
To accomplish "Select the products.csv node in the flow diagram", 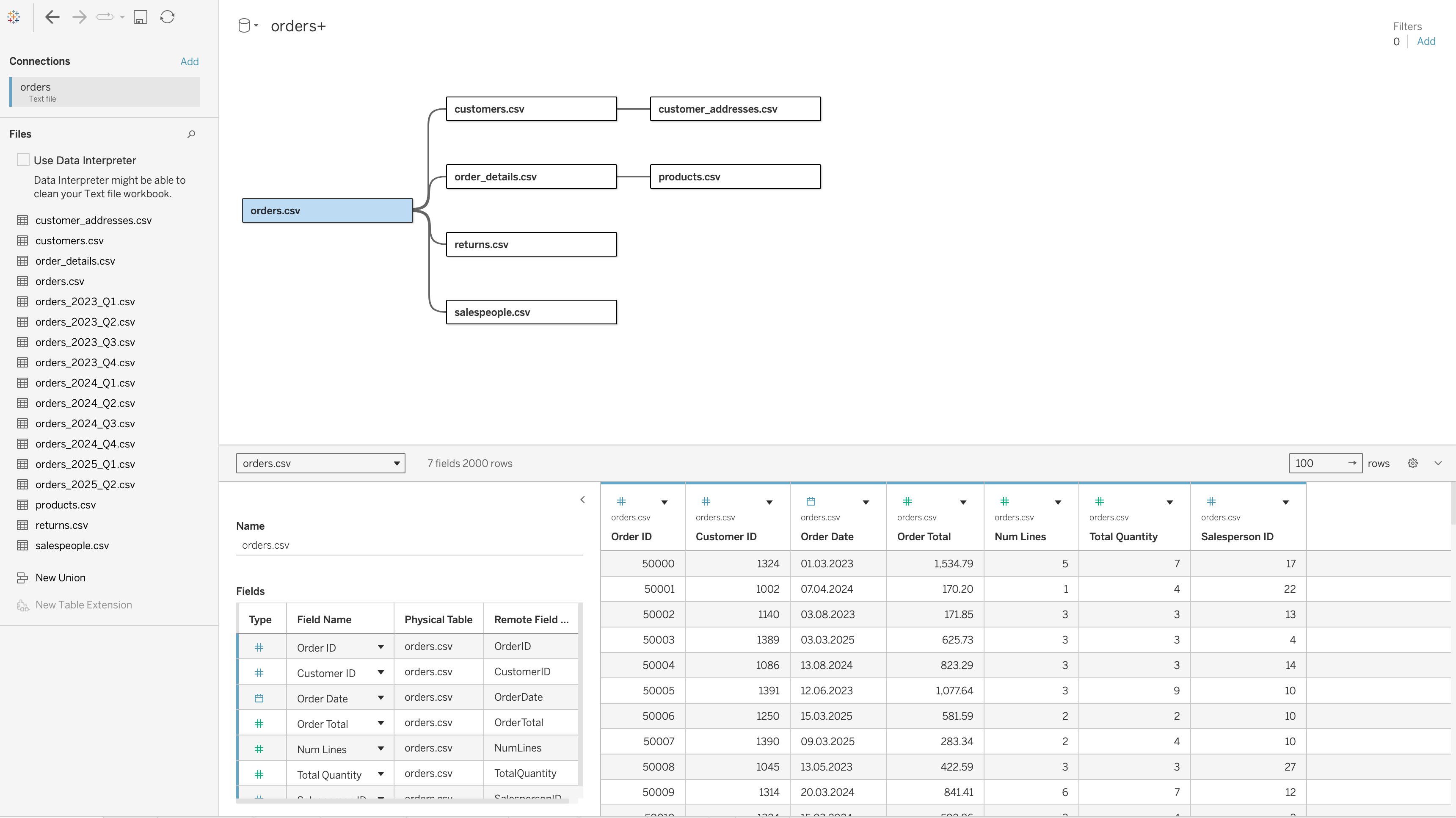I will [735, 177].
